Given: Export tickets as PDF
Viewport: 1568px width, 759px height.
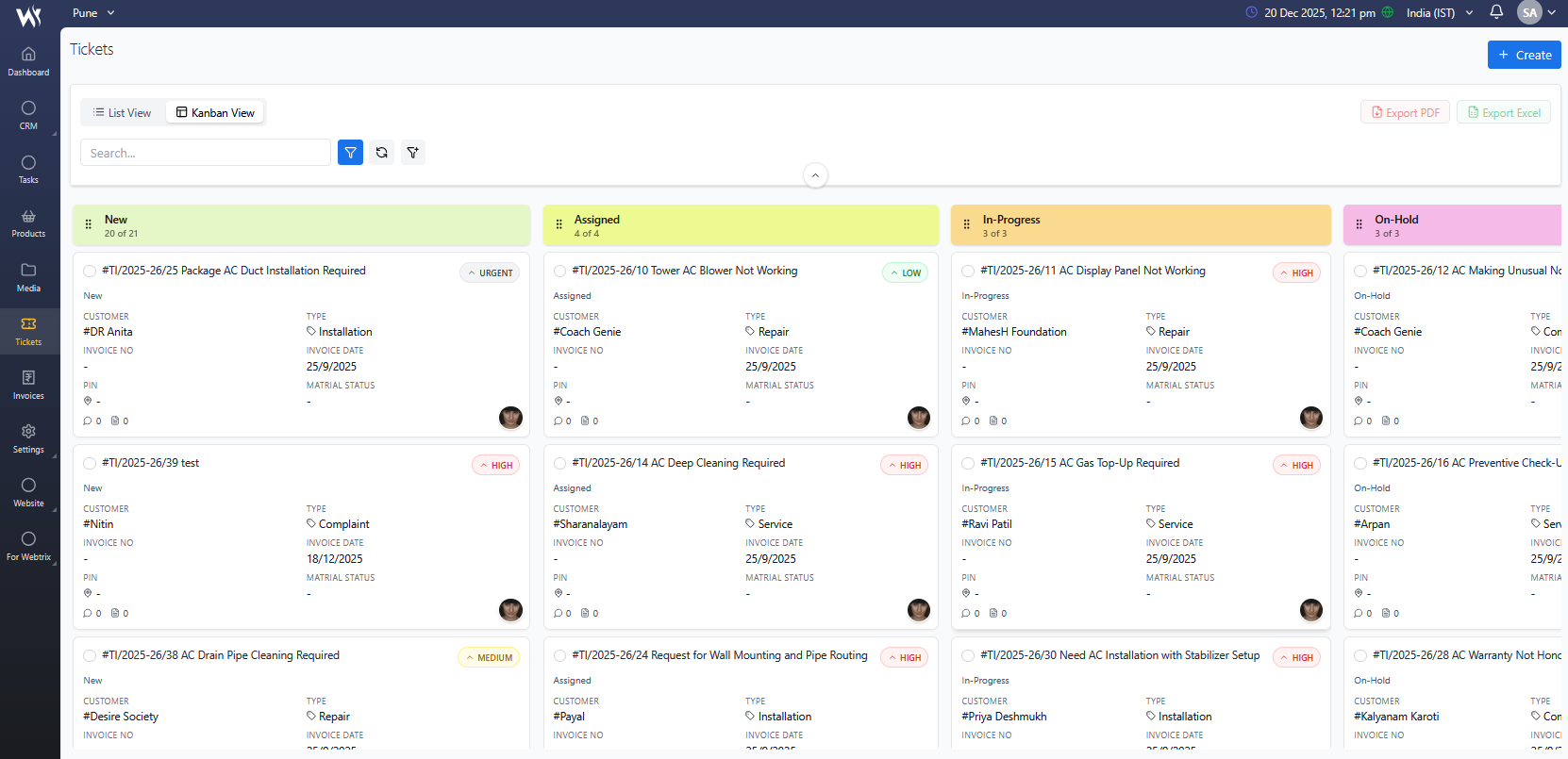Looking at the screenshot, I should (x=1405, y=113).
